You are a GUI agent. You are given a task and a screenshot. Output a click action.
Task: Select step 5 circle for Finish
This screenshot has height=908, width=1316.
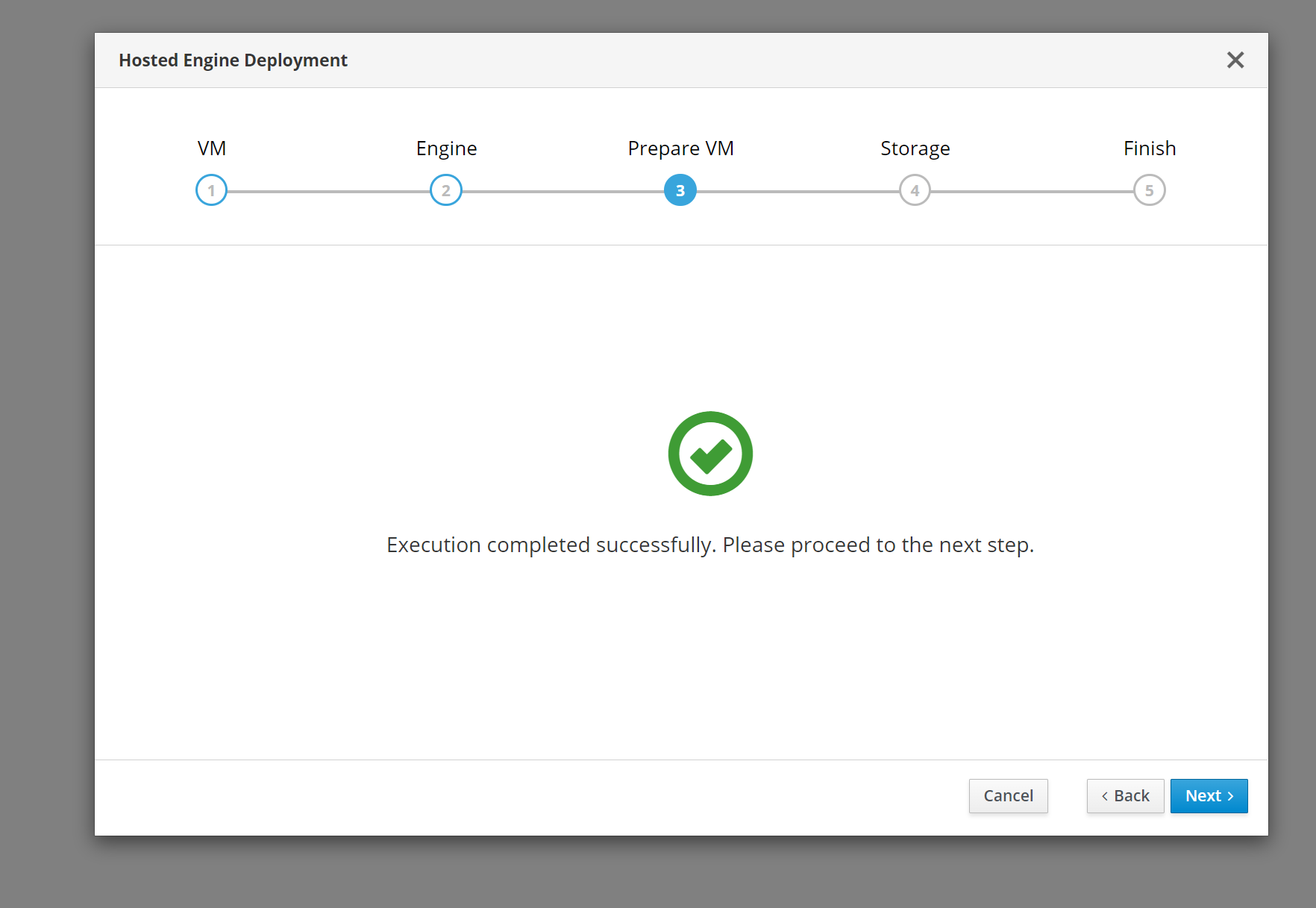(1149, 190)
